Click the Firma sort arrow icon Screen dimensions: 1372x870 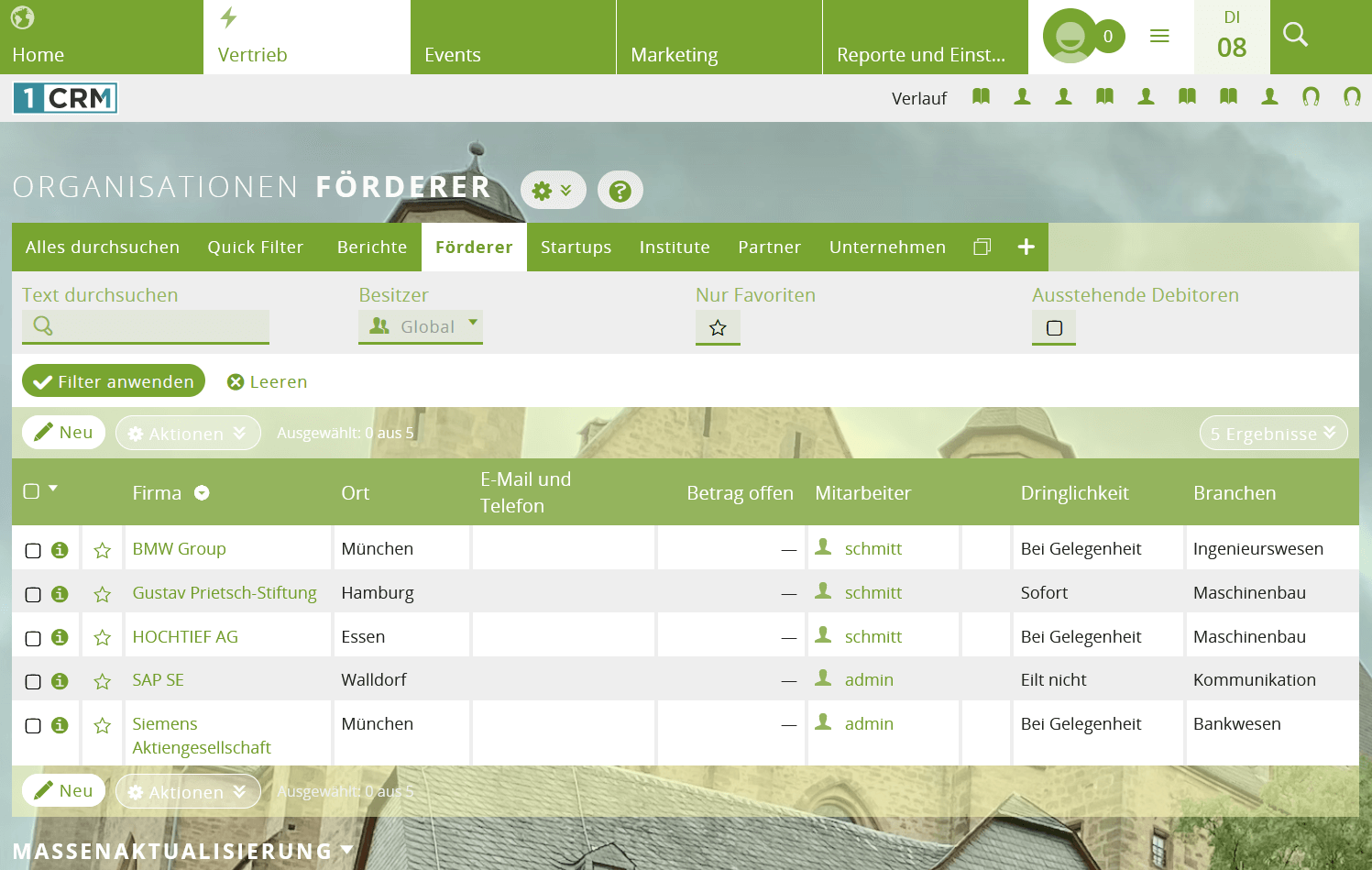[x=202, y=493]
